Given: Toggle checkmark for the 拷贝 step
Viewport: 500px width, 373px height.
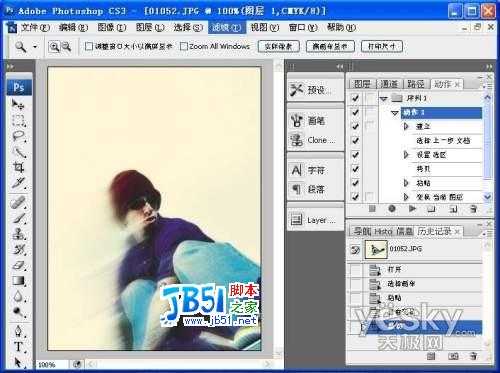Looking at the screenshot, I should point(355,169).
